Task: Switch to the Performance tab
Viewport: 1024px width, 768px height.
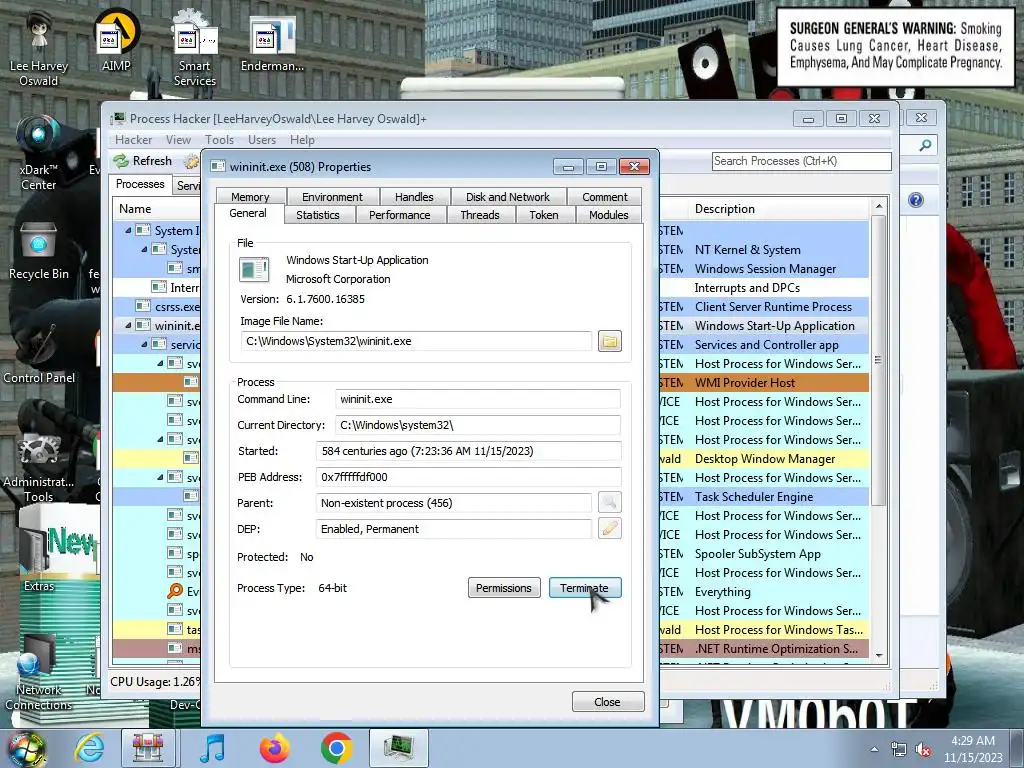Action: 400,215
